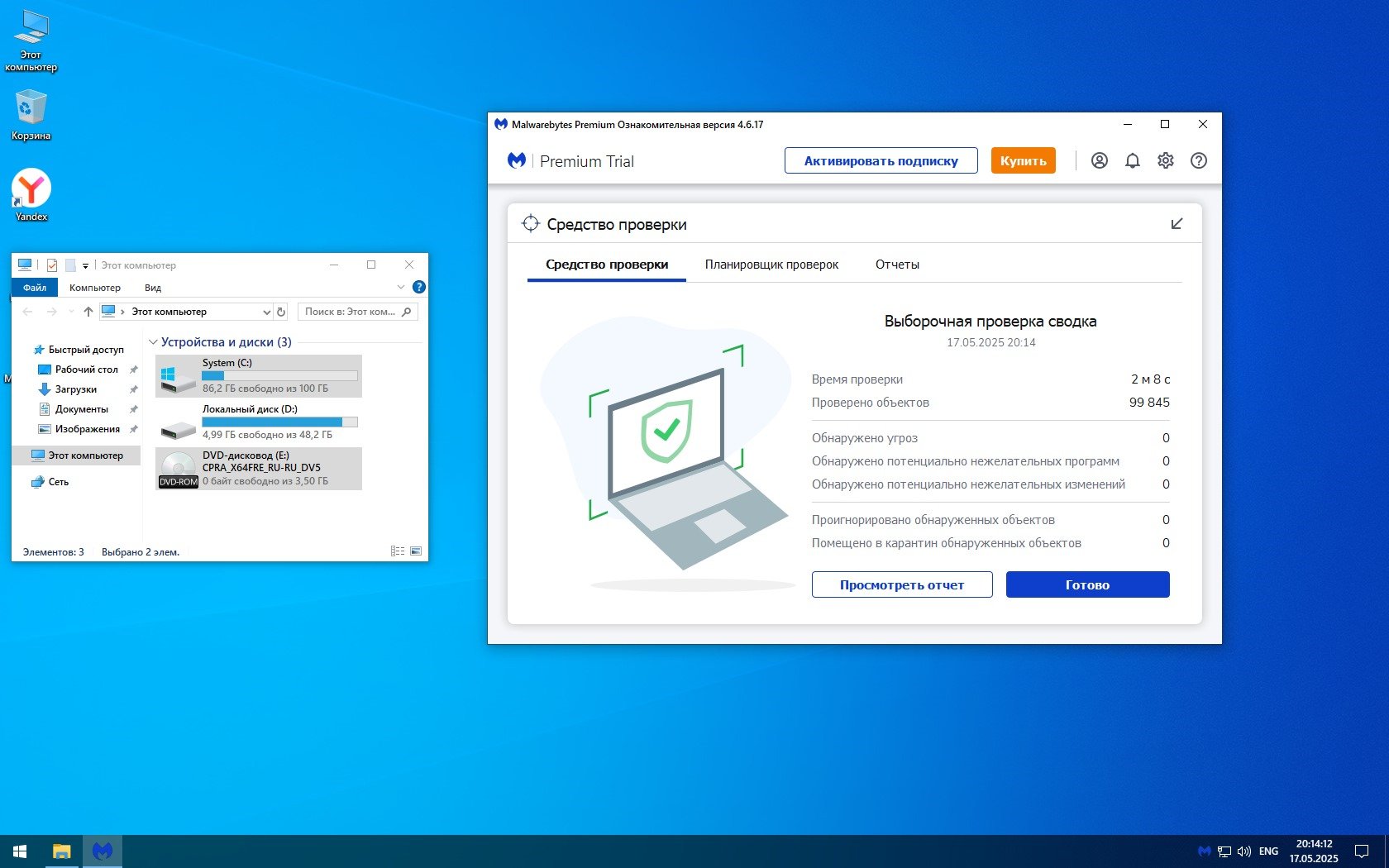The height and width of the screenshot is (868, 1389).
Task: Switch Explorer to large icons view
Action: pos(416,551)
